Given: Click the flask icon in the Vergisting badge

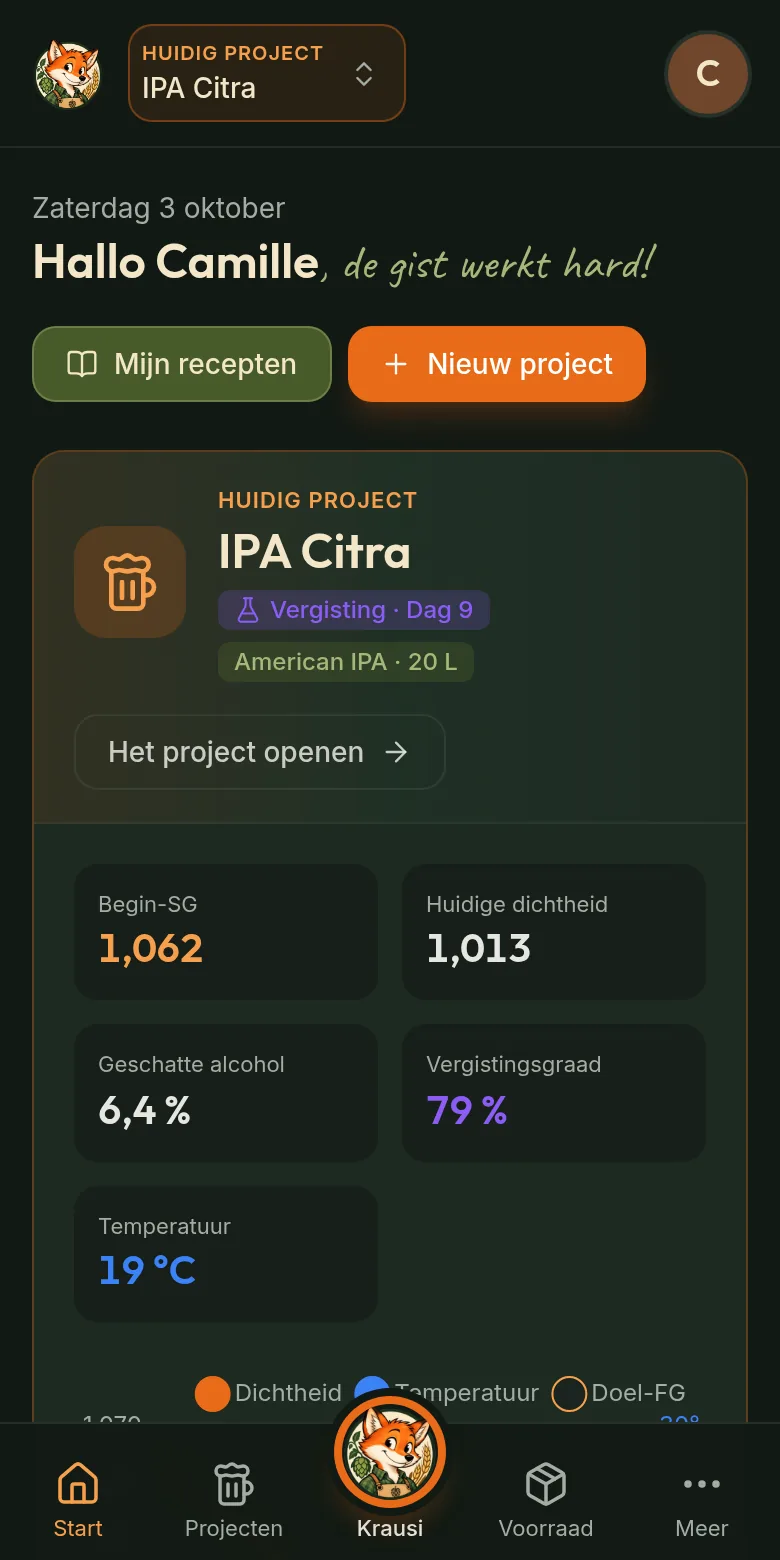Looking at the screenshot, I should point(247,610).
